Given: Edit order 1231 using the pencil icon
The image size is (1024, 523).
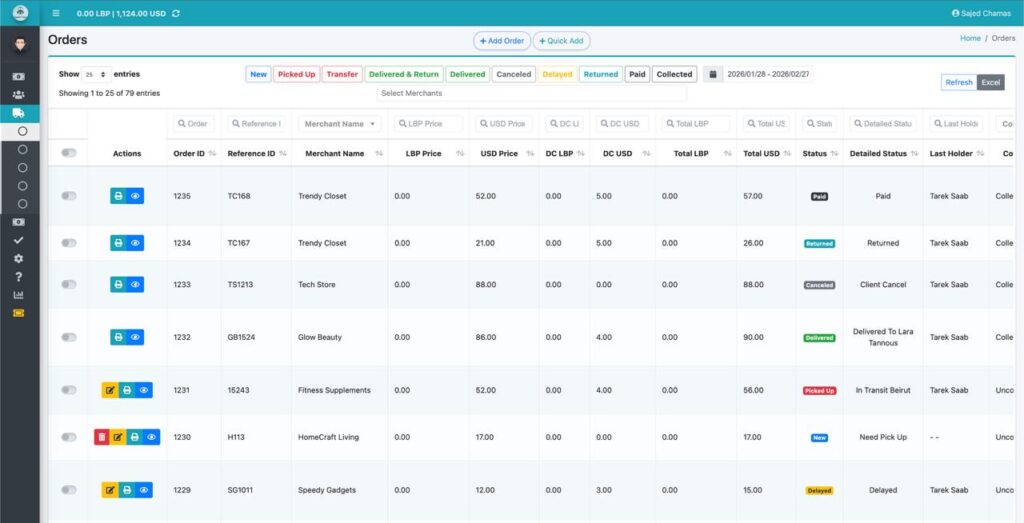Looking at the screenshot, I should point(109,390).
